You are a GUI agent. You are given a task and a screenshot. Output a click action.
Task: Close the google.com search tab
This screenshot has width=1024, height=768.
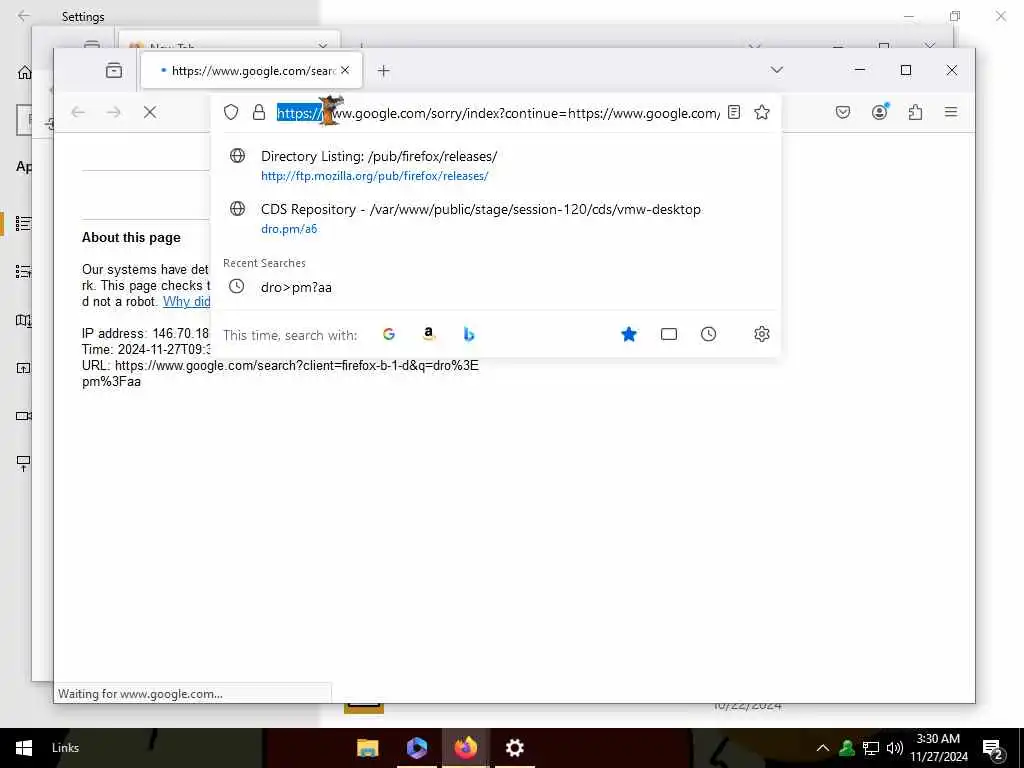point(345,70)
